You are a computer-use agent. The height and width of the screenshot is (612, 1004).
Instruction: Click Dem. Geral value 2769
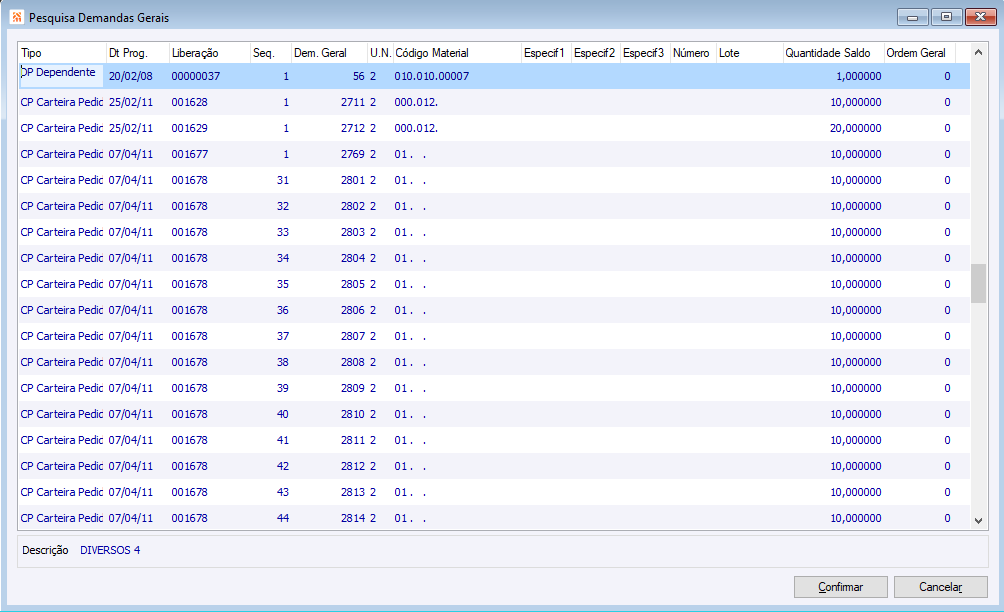353,154
